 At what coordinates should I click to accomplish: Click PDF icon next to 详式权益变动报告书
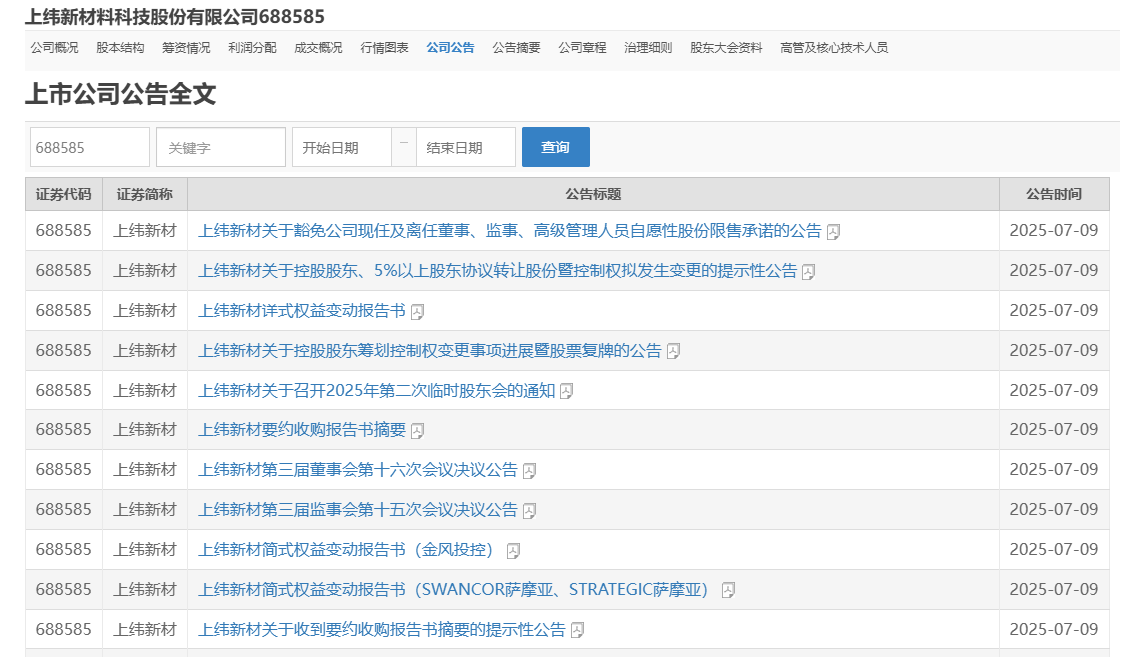[x=417, y=312]
